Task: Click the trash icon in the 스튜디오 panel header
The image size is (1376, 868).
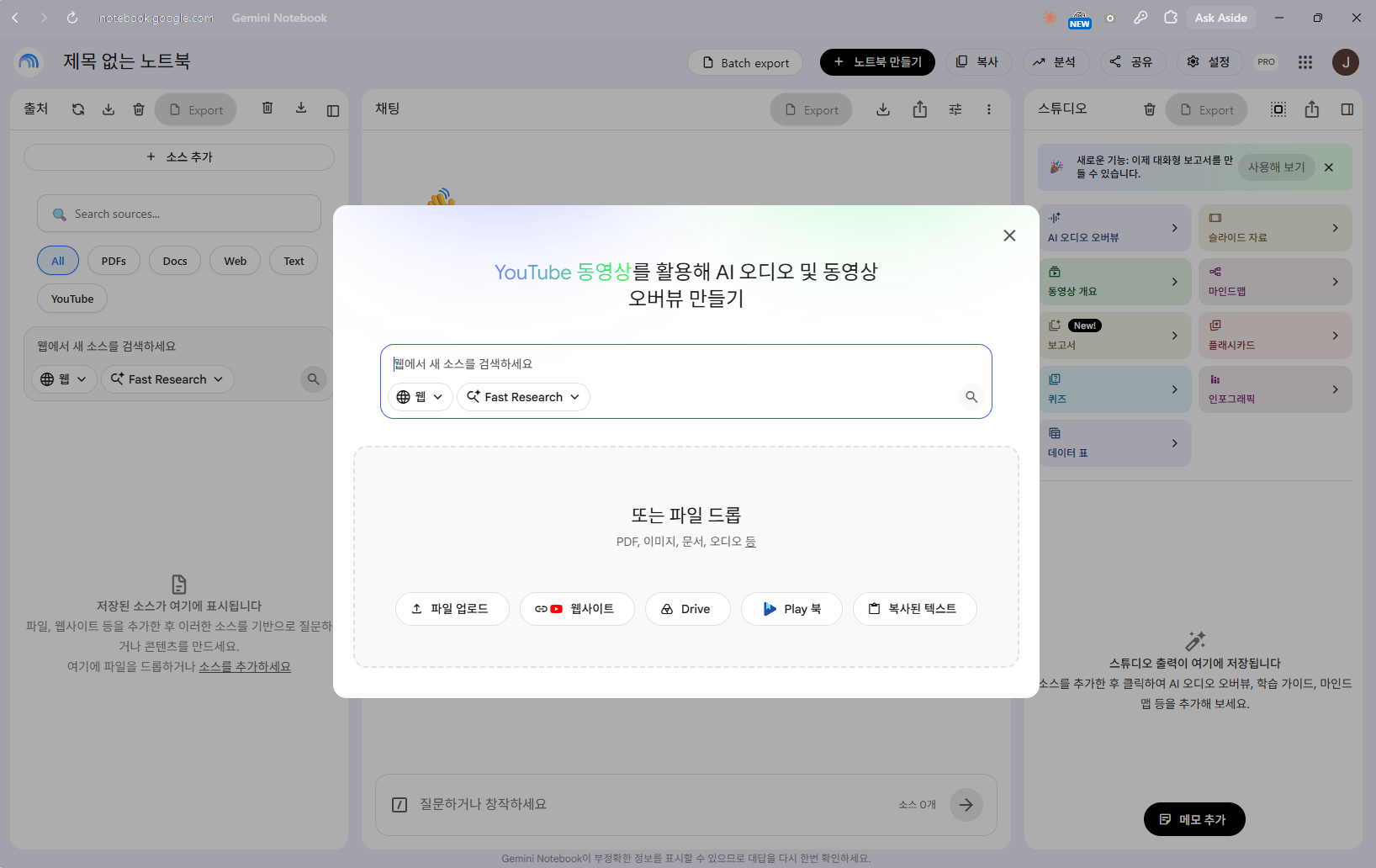Action: [x=1150, y=109]
